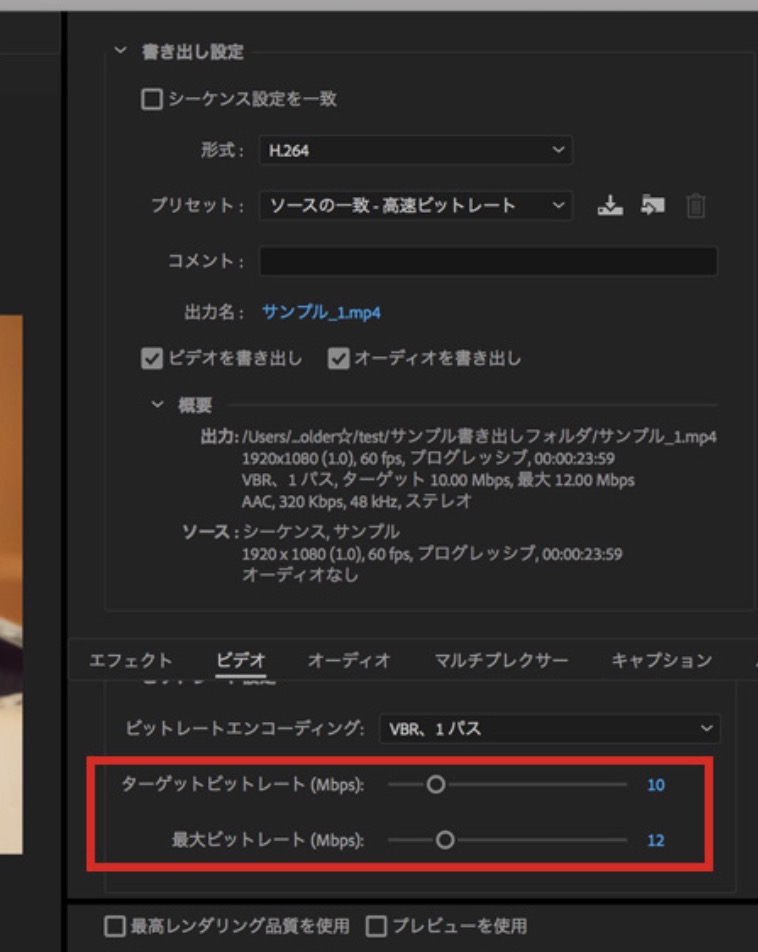Screen dimensions: 758x952
Task: Click output name link サンプル_1.mp4
Action: pyautogui.click(x=321, y=313)
